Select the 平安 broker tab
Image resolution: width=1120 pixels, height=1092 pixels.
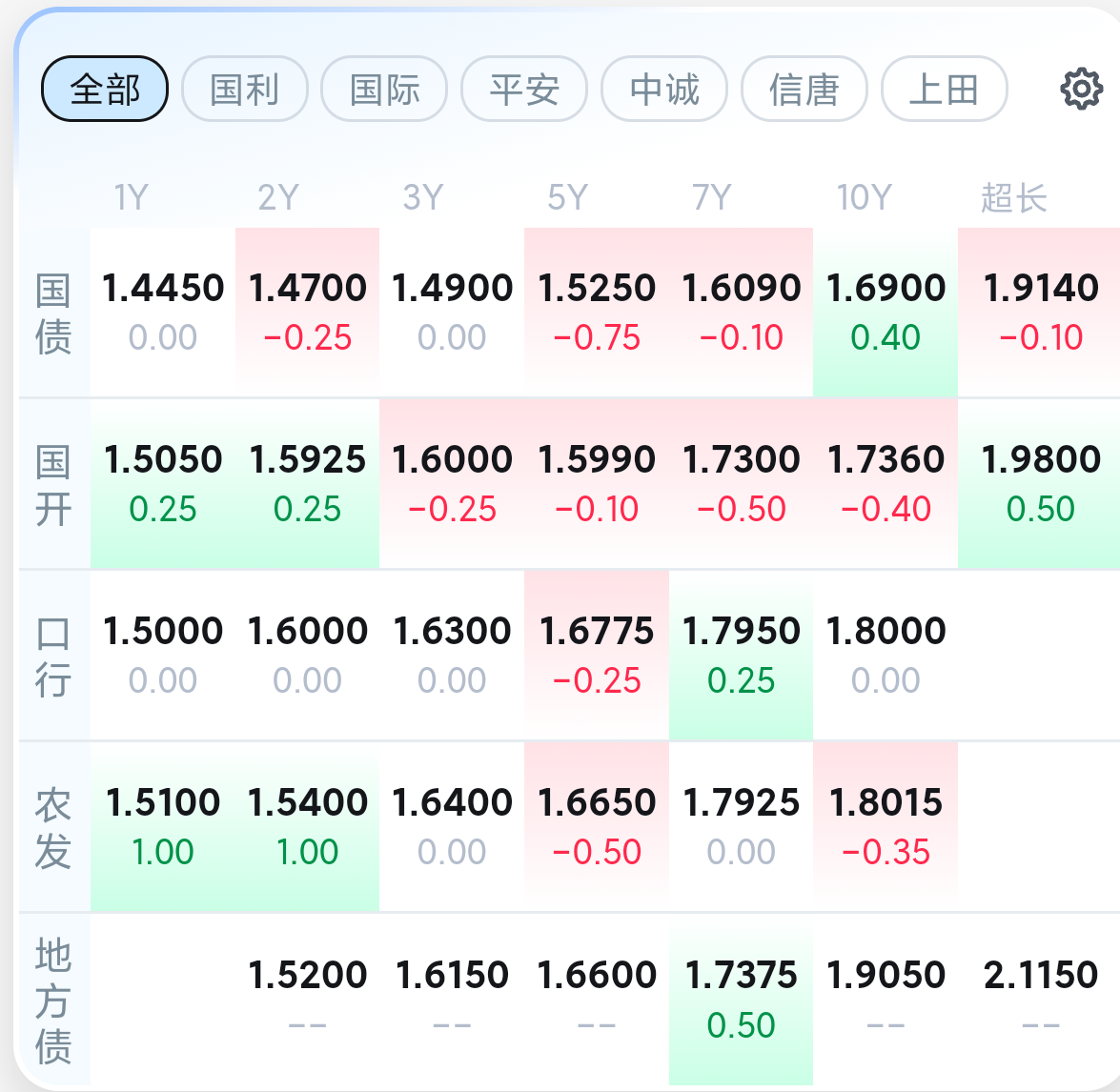point(524,90)
